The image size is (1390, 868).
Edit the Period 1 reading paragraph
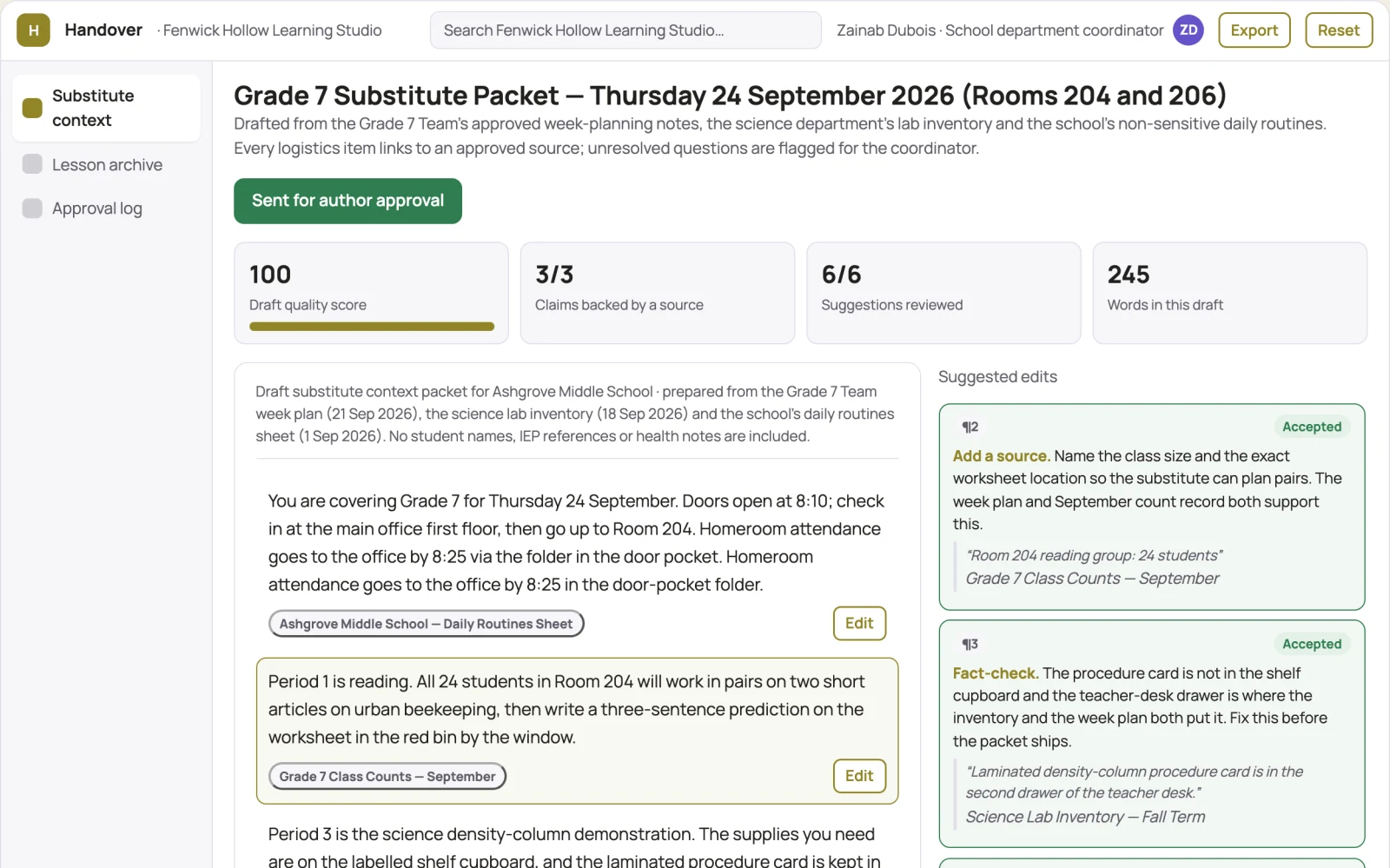click(x=859, y=776)
